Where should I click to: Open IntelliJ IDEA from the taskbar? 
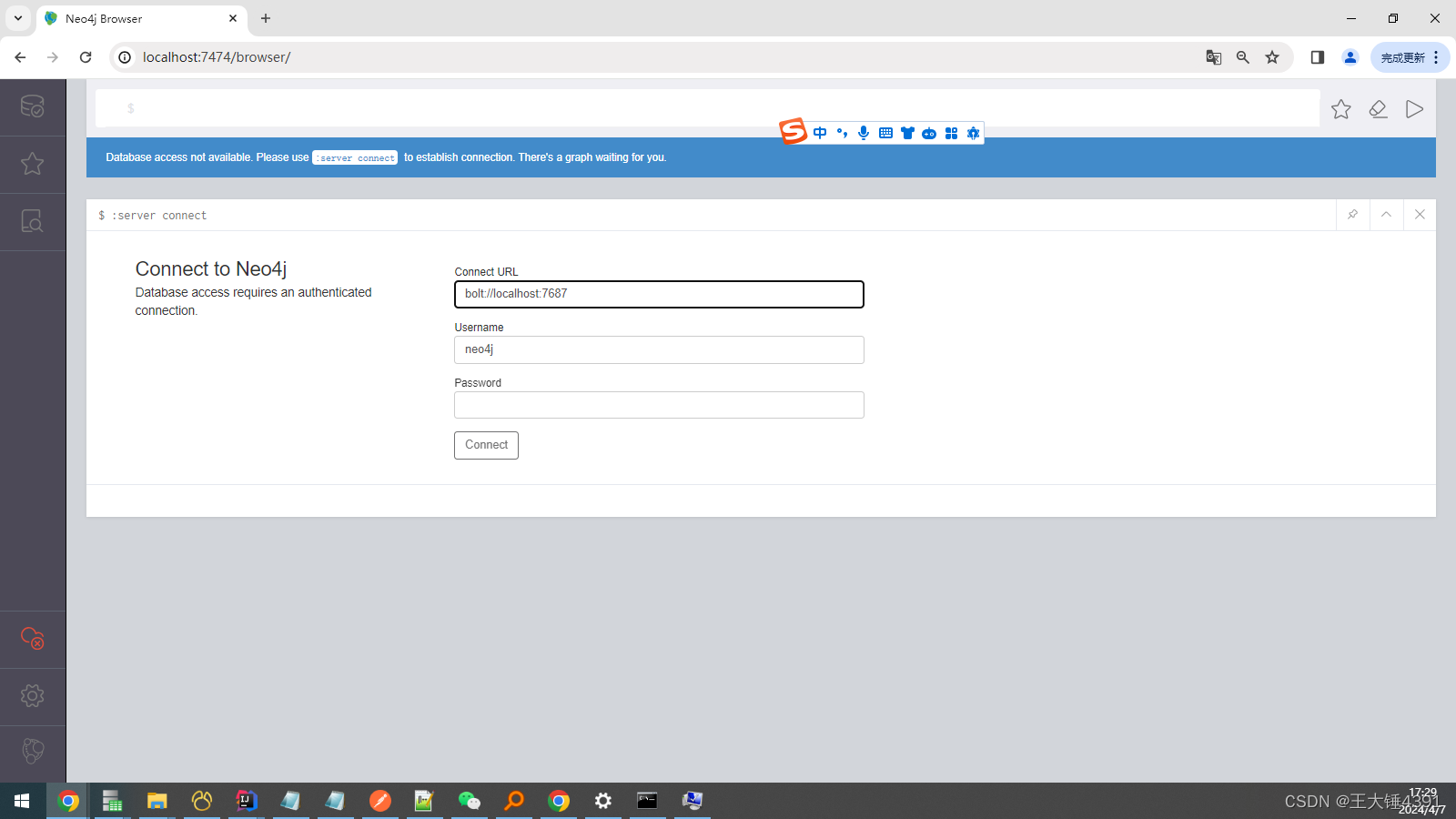(x=247, y=801)
